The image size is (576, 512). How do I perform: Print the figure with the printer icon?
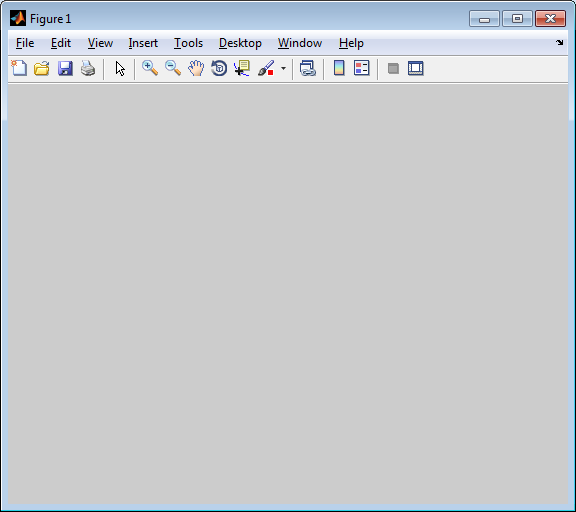coord(88,68)
